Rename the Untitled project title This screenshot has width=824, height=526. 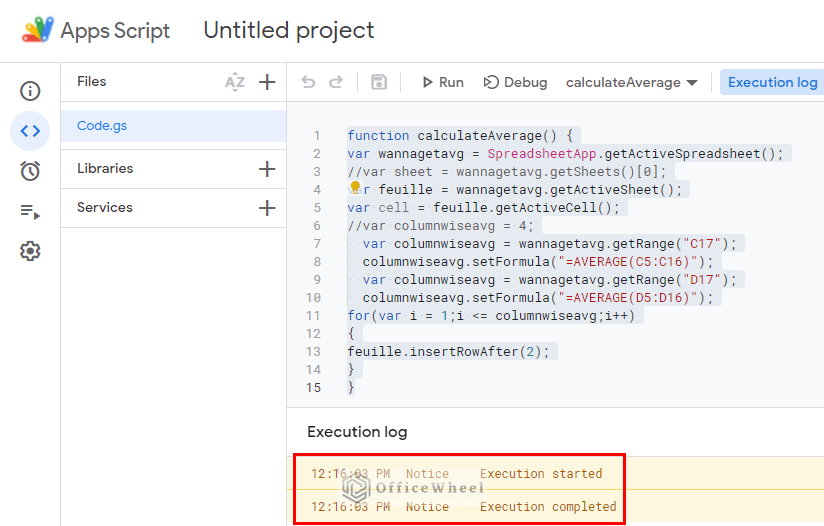pyautogui.click(x=288, y=30)
